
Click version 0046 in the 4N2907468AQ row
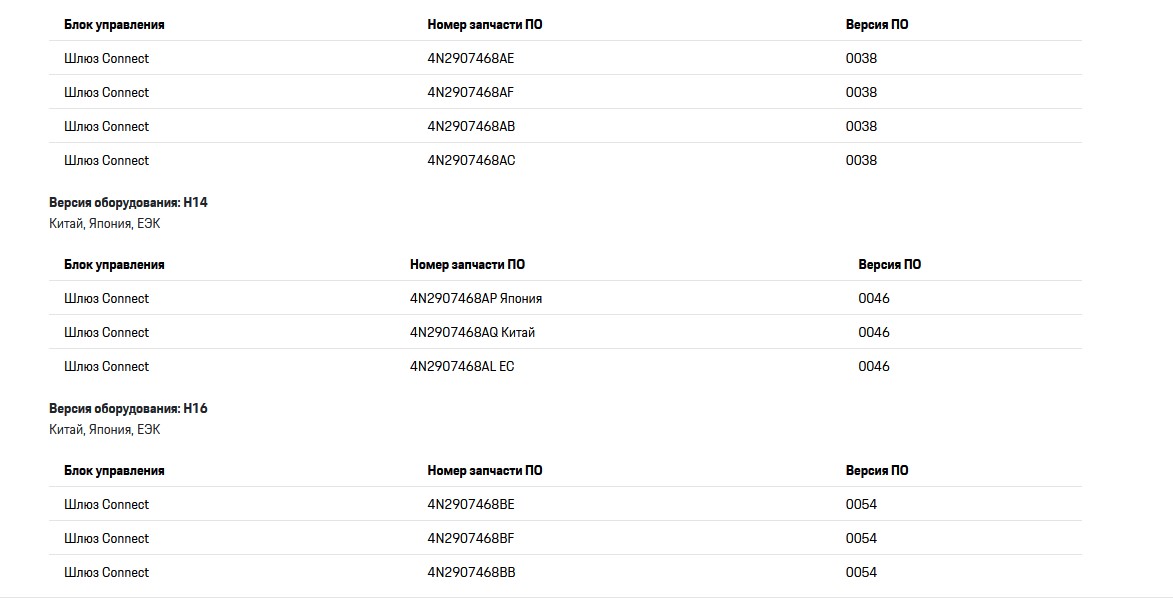click(874, 332)
